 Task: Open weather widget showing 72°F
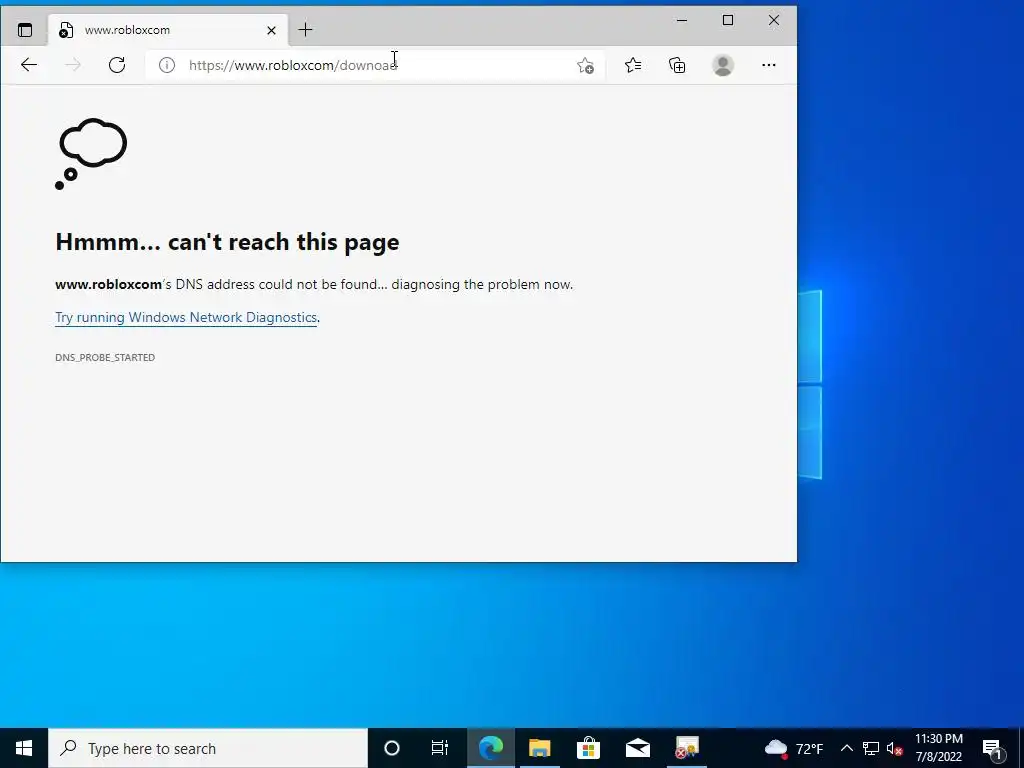793,748
